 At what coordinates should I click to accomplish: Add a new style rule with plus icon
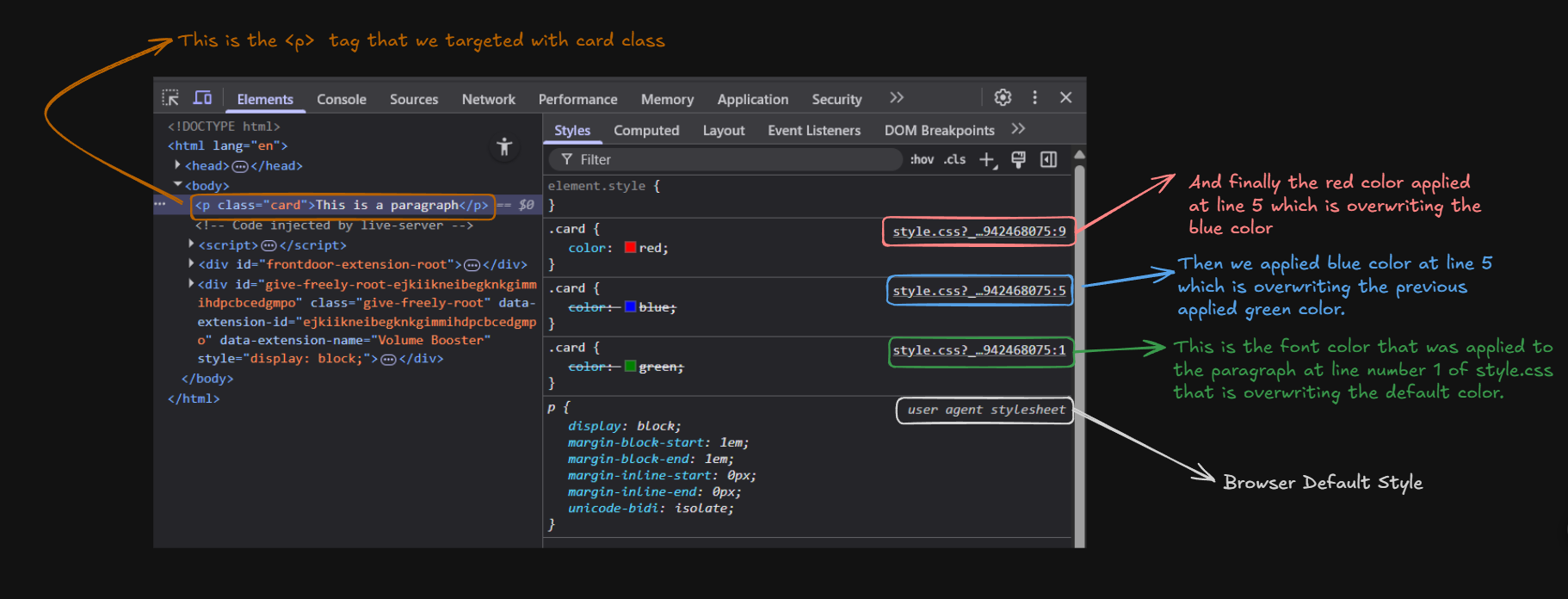[987, 160]
